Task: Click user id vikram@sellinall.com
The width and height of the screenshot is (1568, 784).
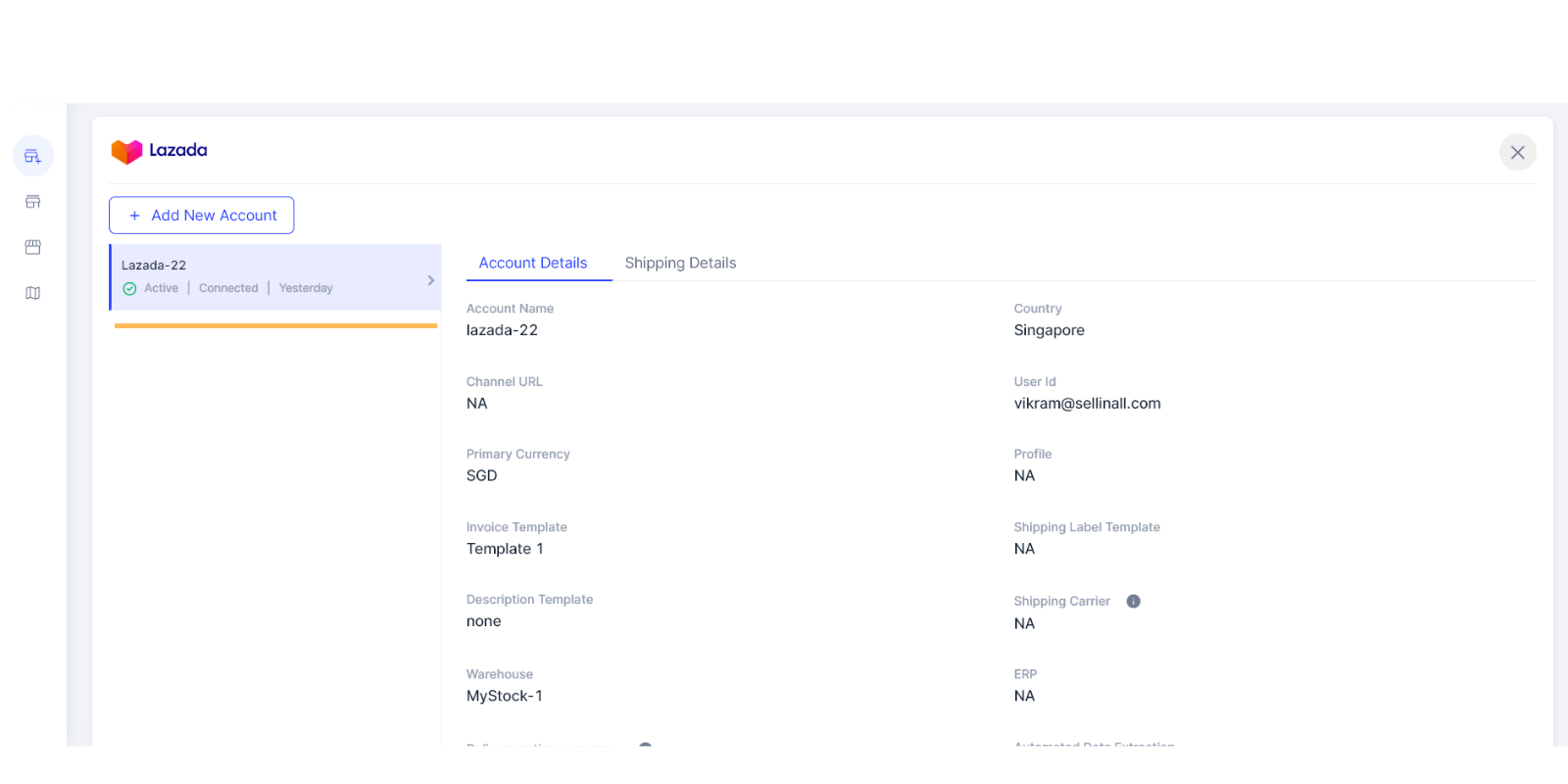Action: click(x=1087, y=404)
